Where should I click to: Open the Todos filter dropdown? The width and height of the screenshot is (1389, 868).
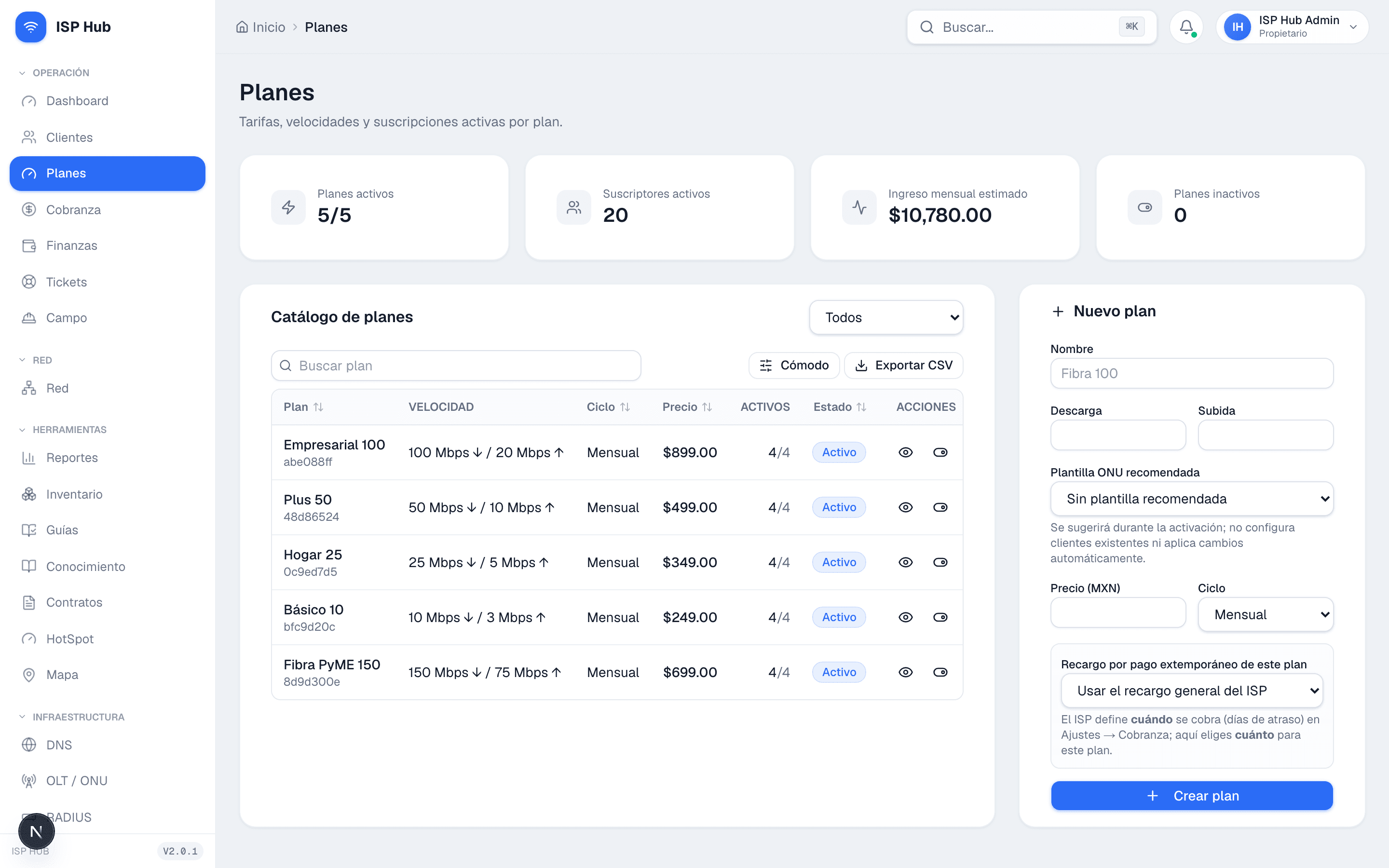pos(885,317)
